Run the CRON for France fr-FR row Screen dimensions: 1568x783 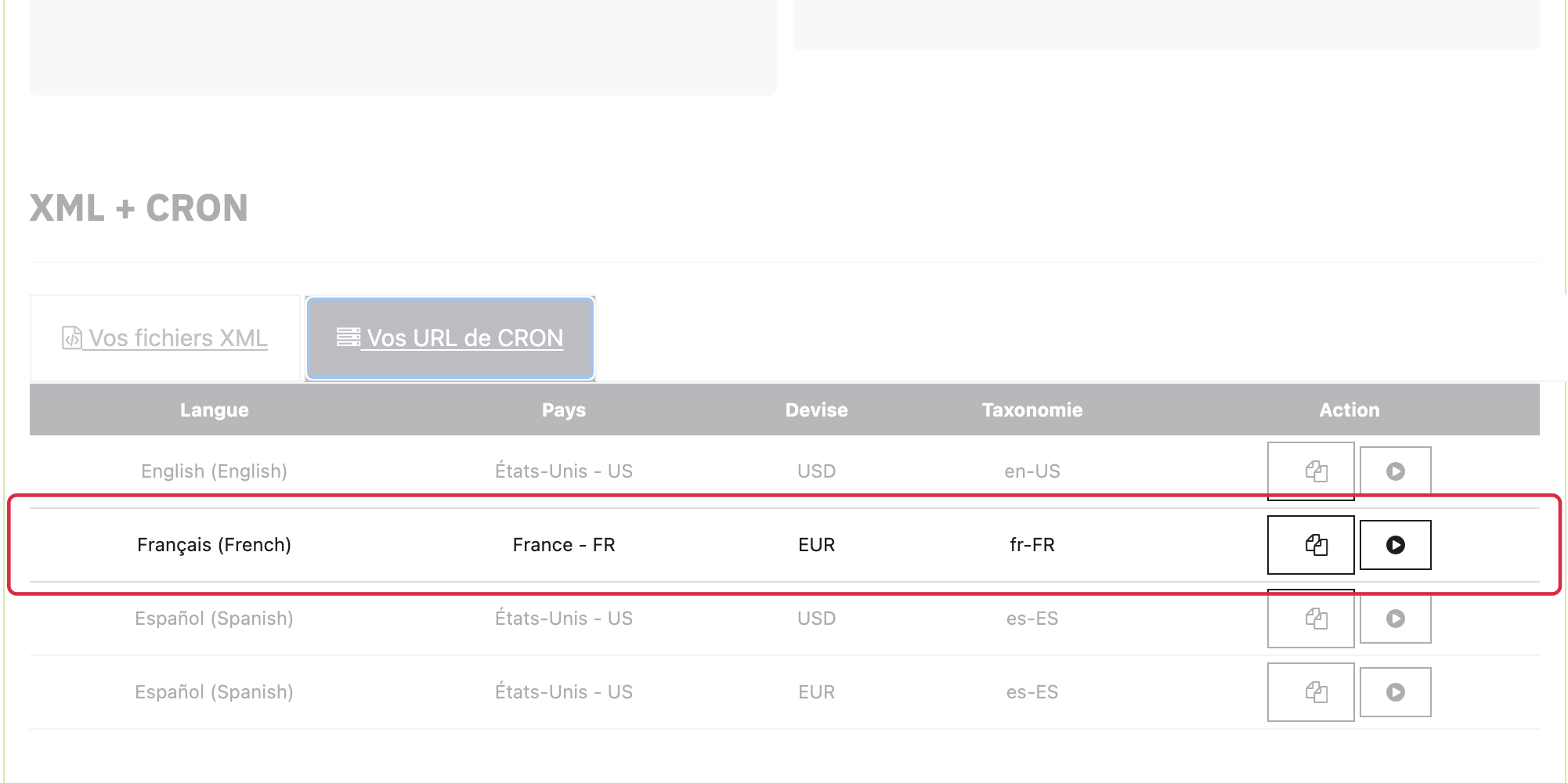point(1396,545)
